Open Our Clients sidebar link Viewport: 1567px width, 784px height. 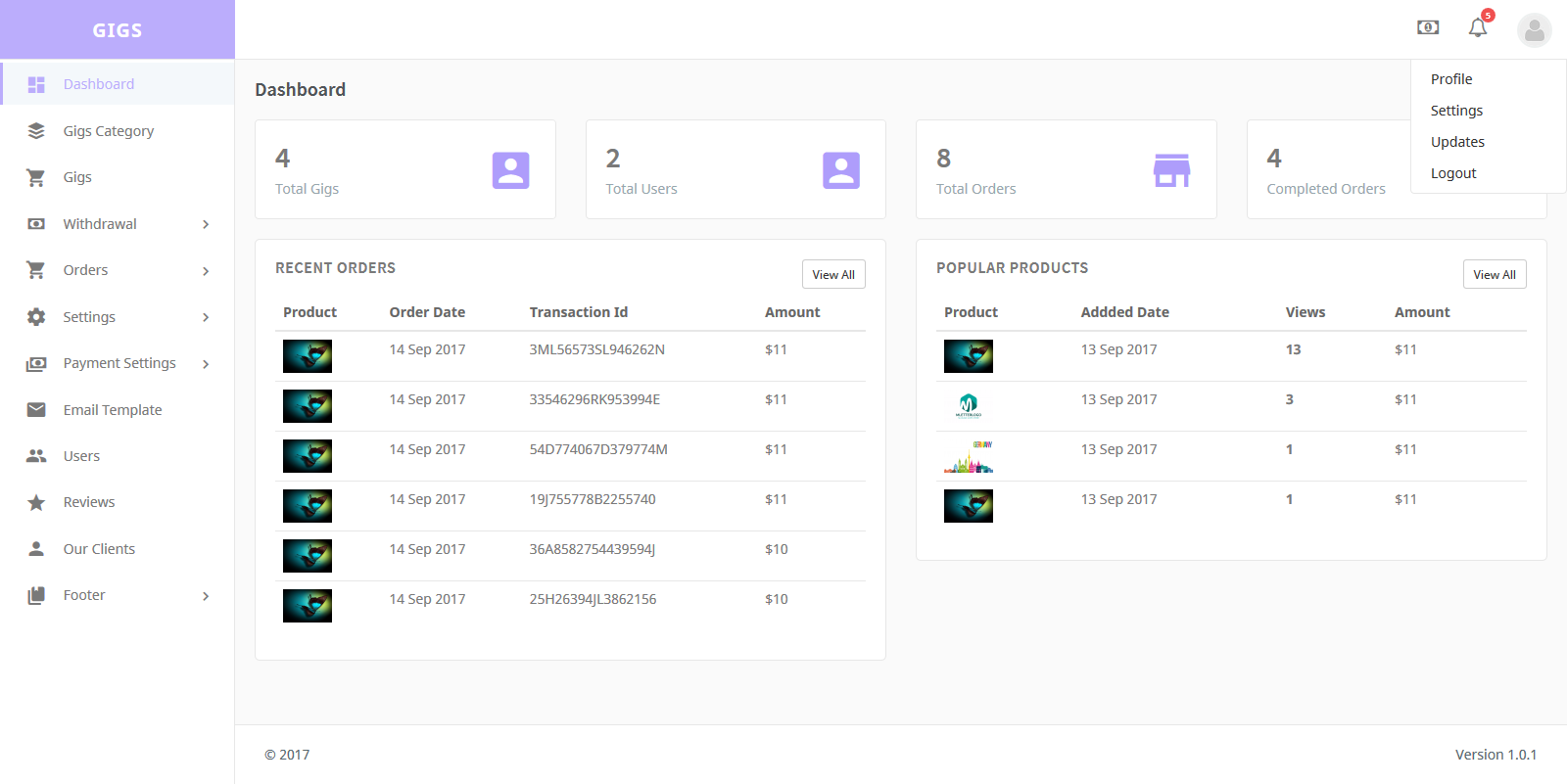pos(118,549)
